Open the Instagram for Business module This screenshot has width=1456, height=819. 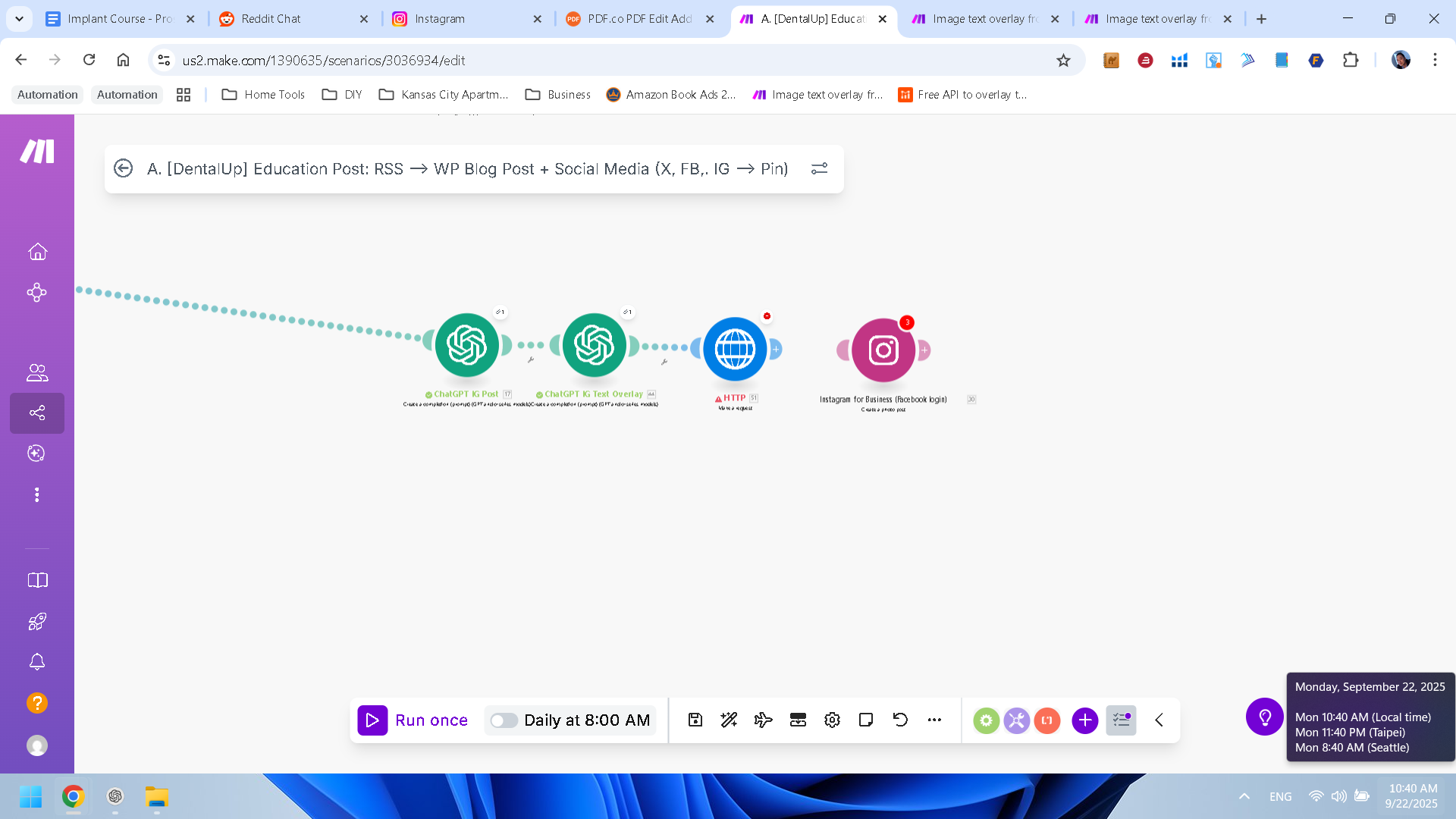coord(883,350)
